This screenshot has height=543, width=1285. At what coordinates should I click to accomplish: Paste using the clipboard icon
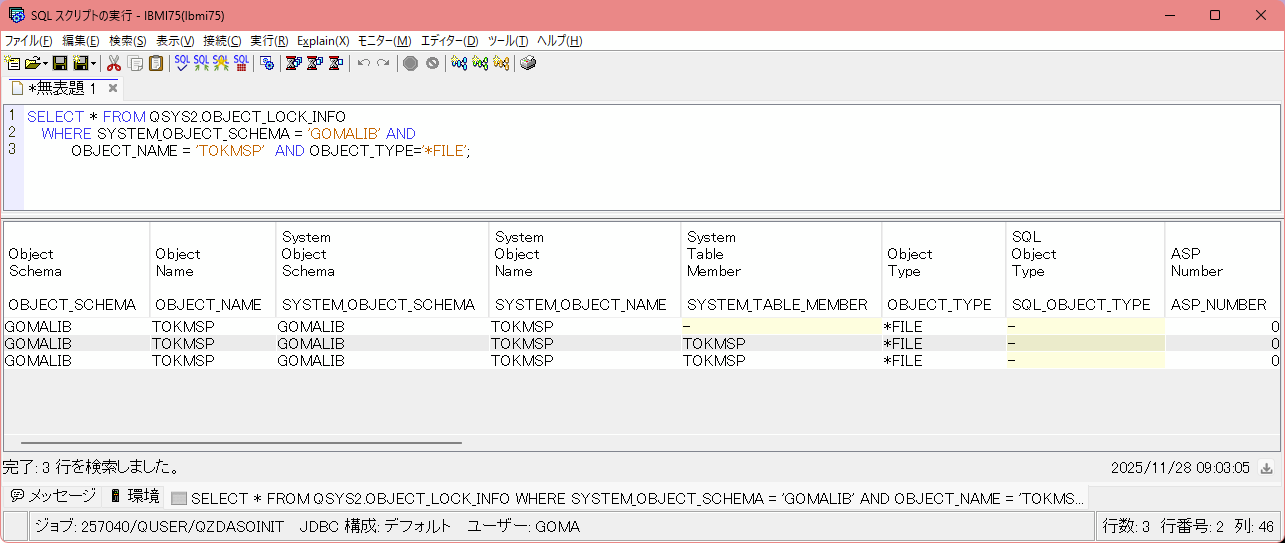[x=155, y=63]
